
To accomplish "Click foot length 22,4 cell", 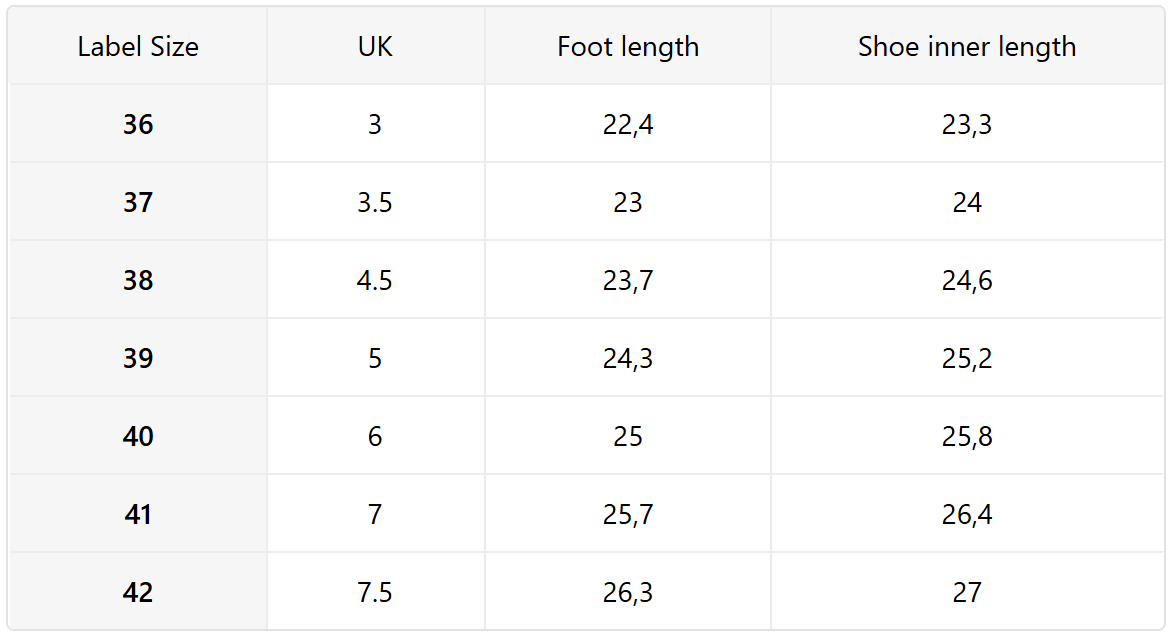I will point(628,125).
